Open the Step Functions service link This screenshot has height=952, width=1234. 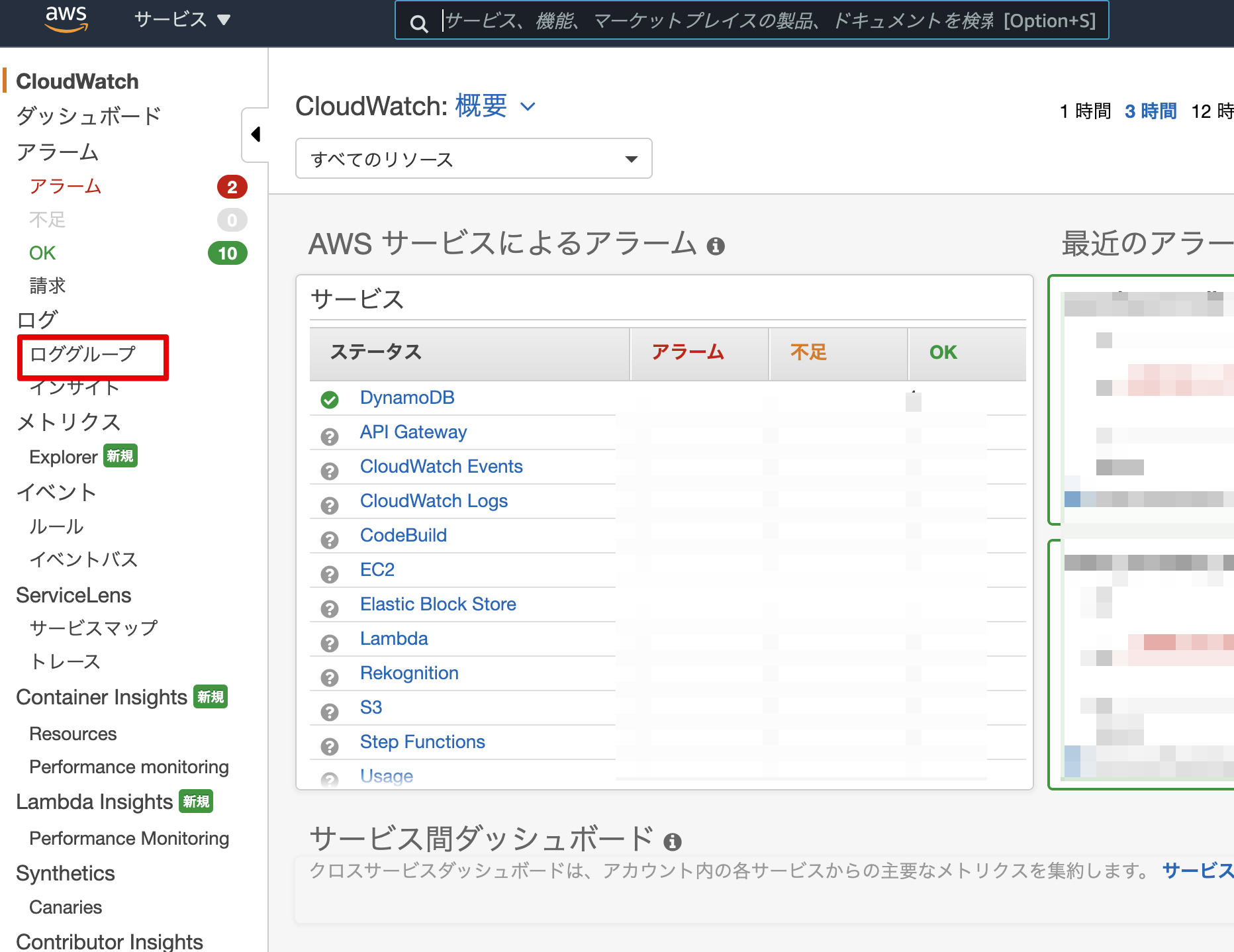422,741
